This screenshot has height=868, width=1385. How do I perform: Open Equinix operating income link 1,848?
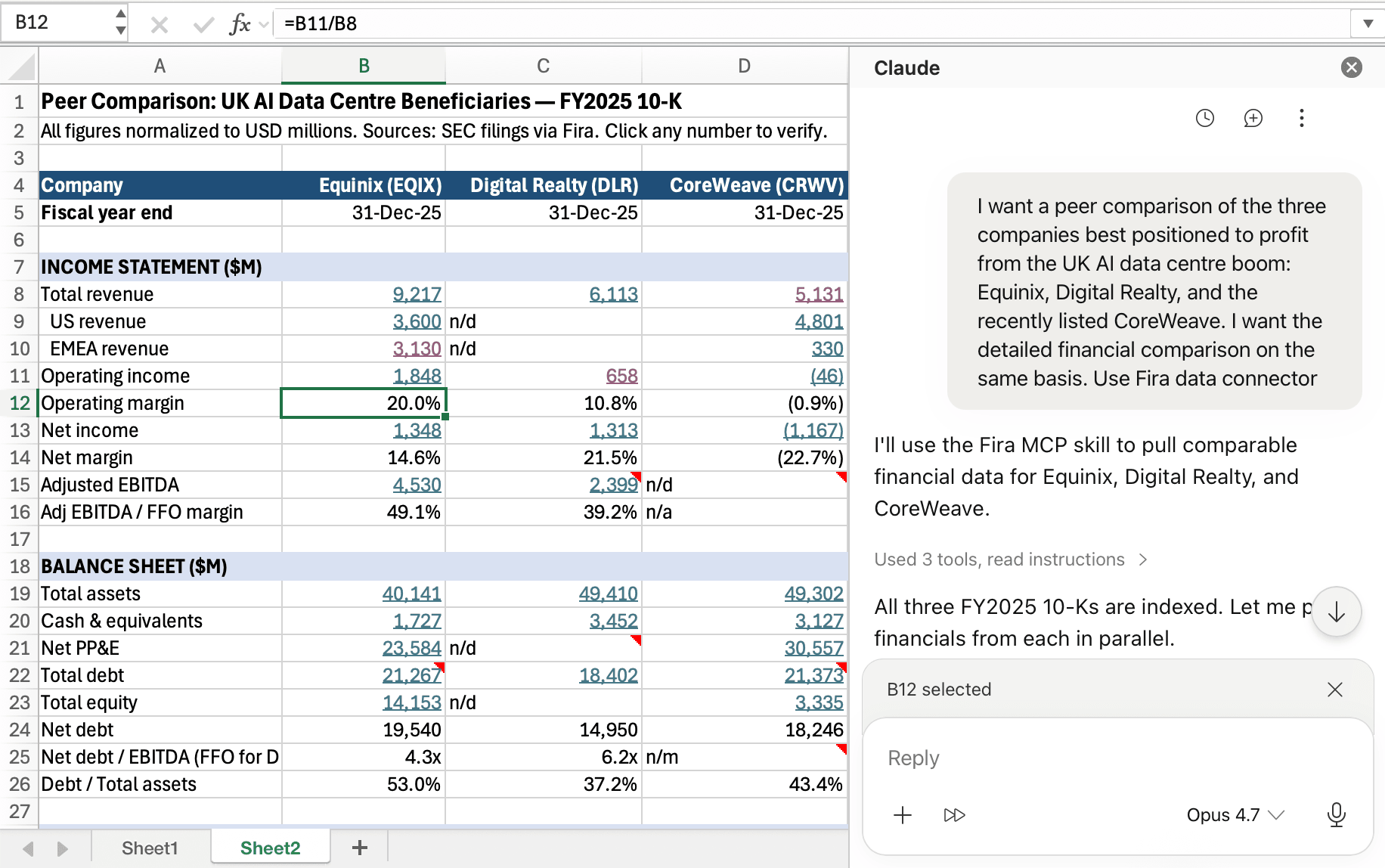417,376
